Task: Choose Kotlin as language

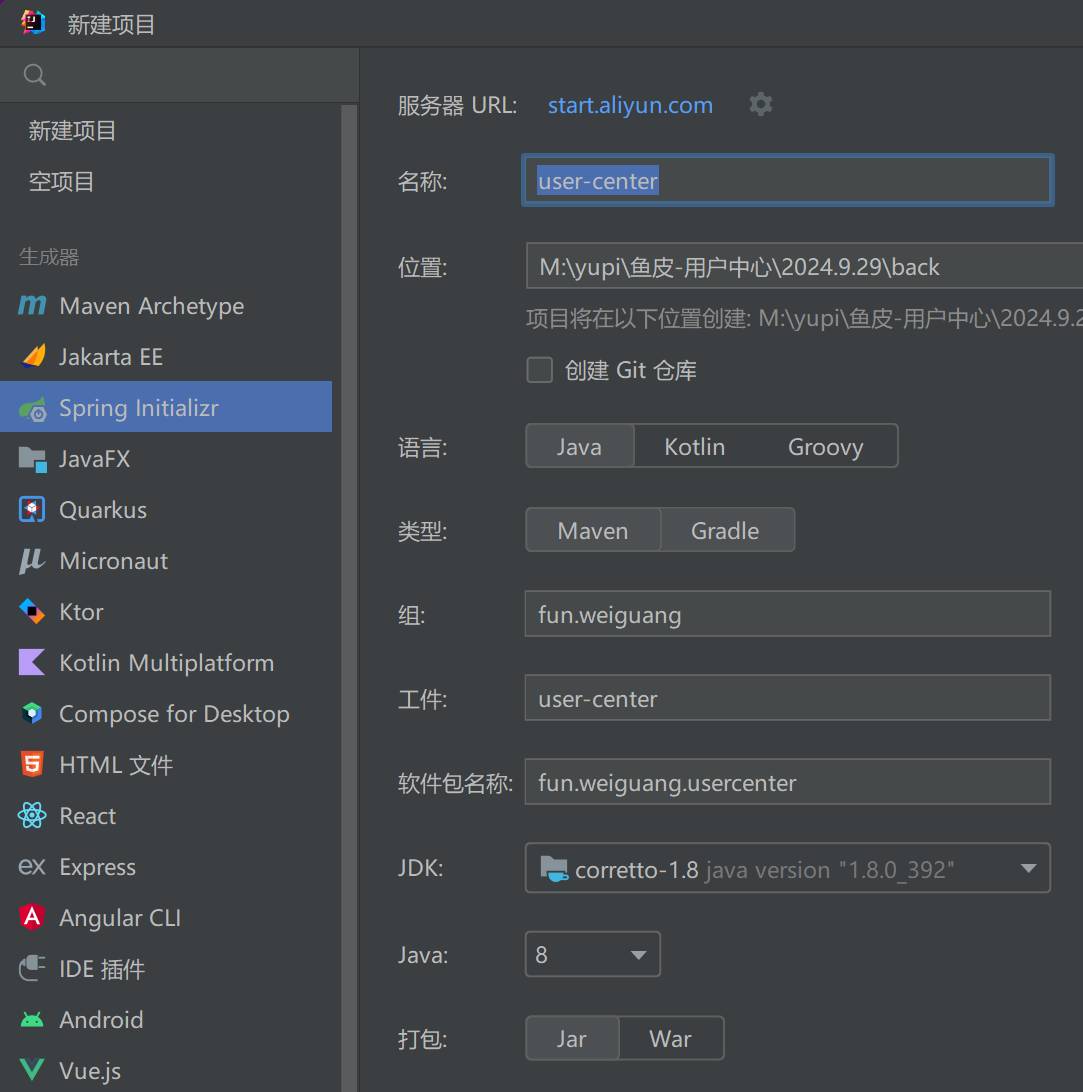Action: click(694, 446)
